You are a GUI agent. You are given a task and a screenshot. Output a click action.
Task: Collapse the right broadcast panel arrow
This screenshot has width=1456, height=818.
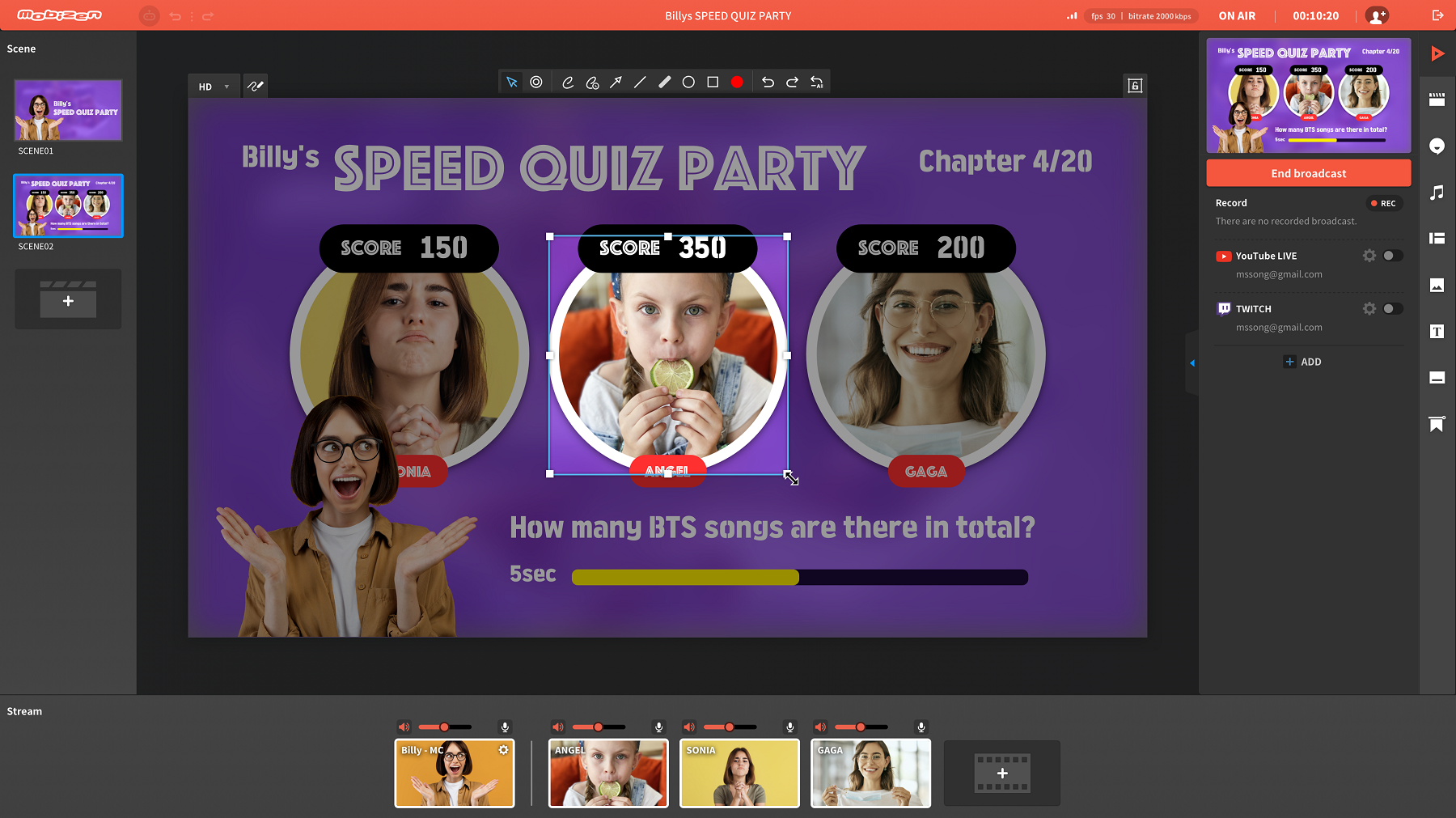pyautogui.click(x=1191, y=362)
